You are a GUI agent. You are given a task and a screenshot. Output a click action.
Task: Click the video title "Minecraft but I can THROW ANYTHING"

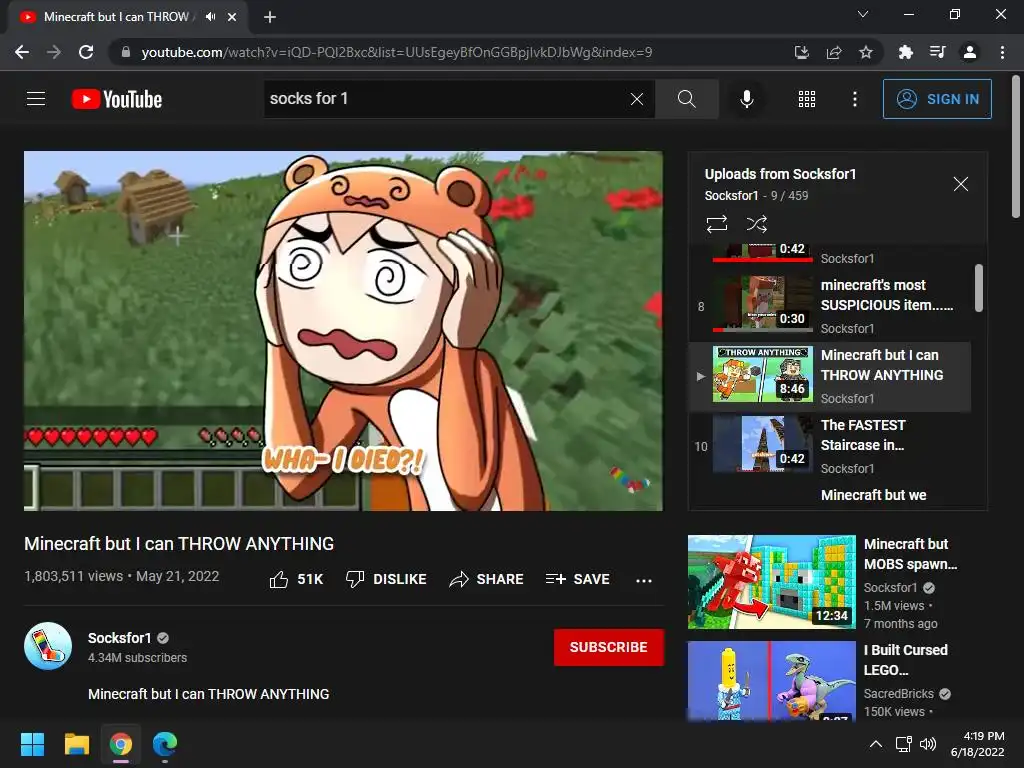point(179,544)
